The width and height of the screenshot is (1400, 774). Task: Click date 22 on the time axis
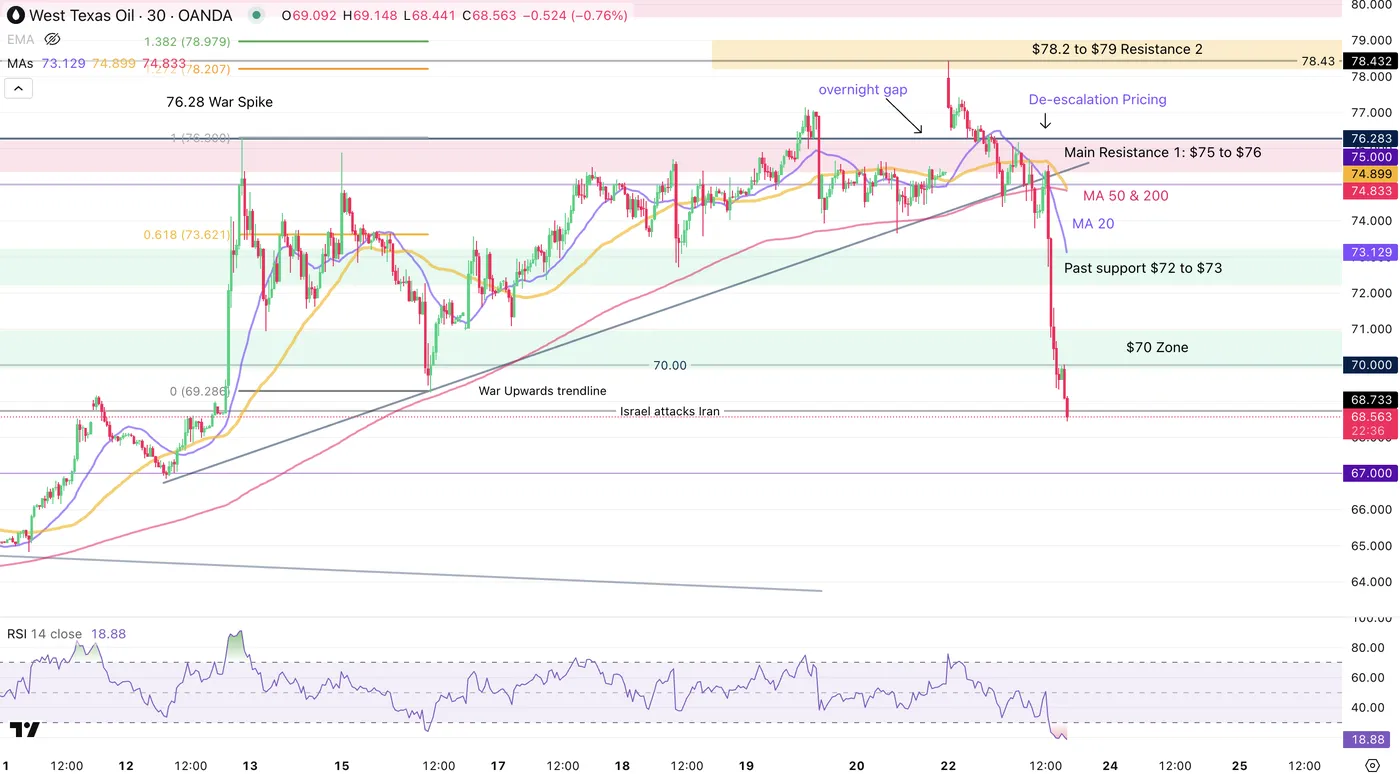point(949,766)
